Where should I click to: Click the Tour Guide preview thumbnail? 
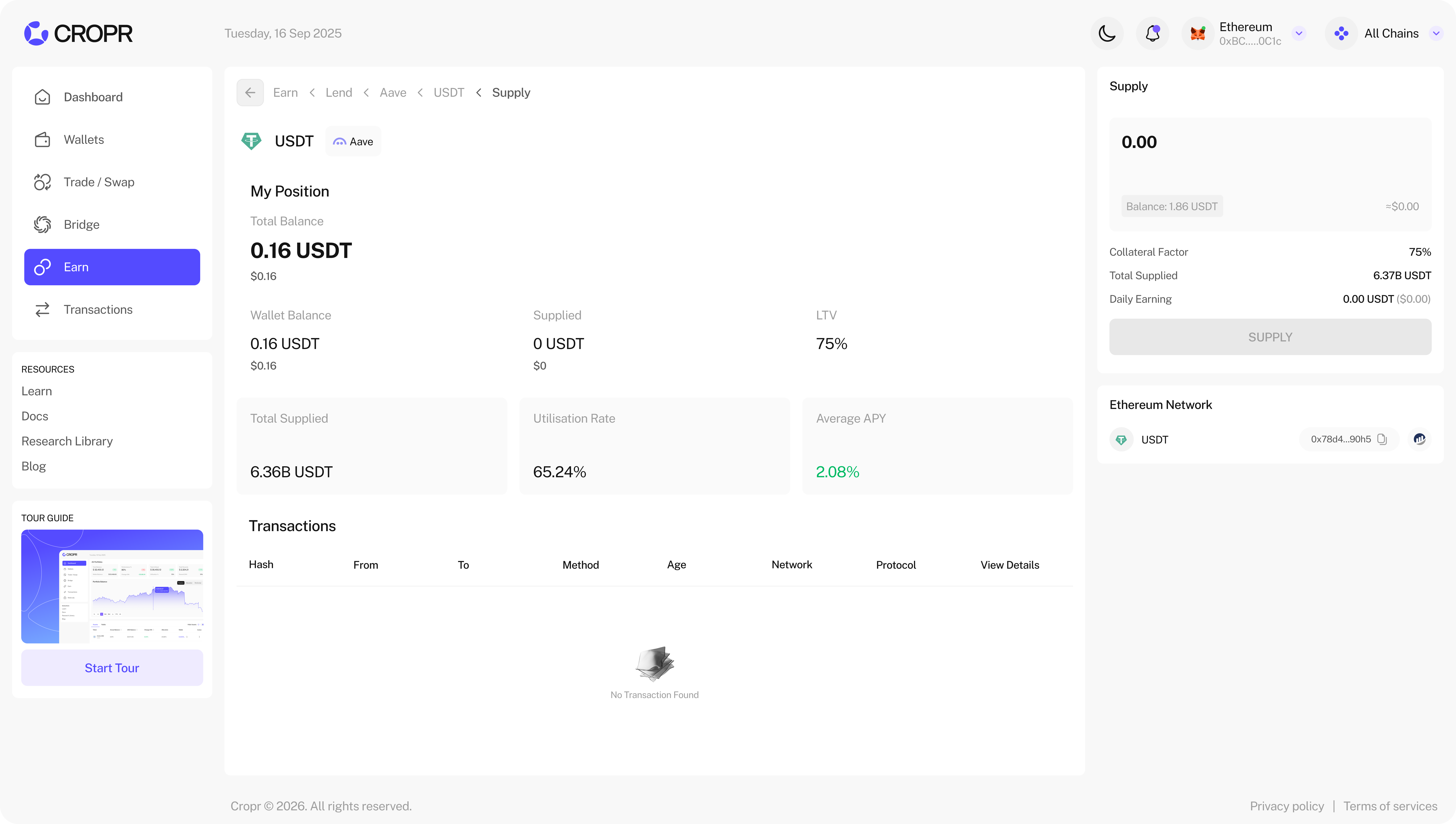pyautogui.click(x=112, y=586)
